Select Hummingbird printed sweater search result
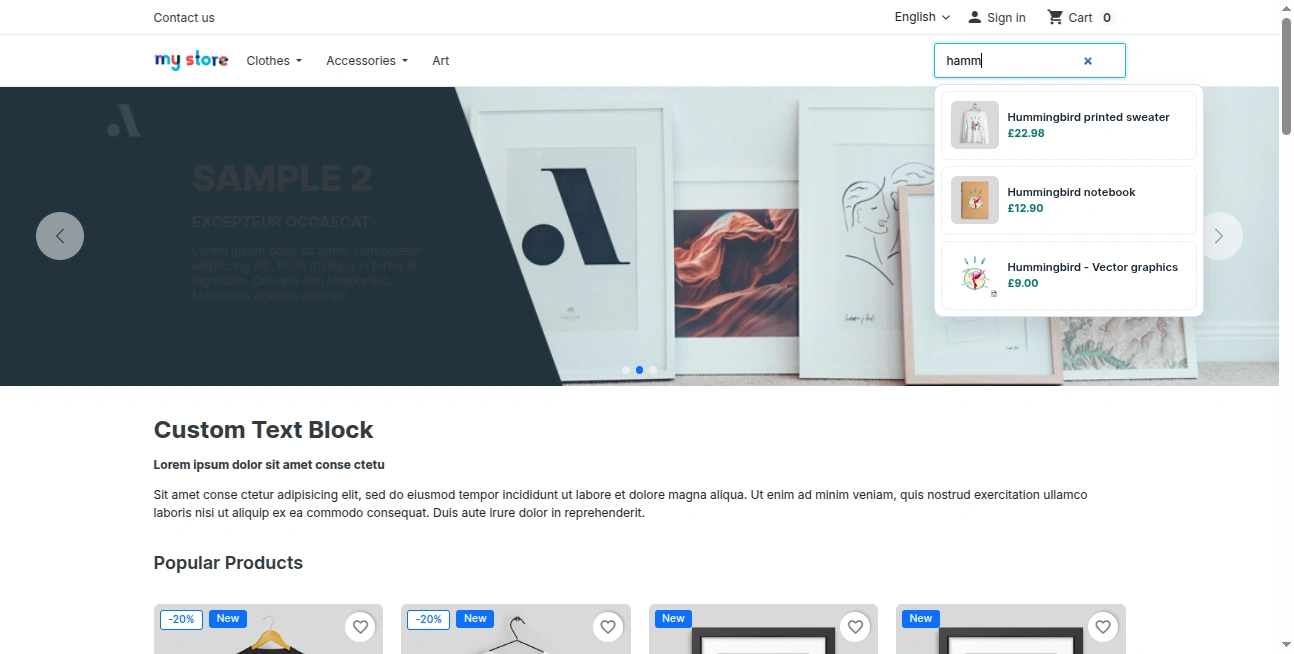This screenshot has height=654, width=1294. pyautogui.click(x=1069, y=125)
